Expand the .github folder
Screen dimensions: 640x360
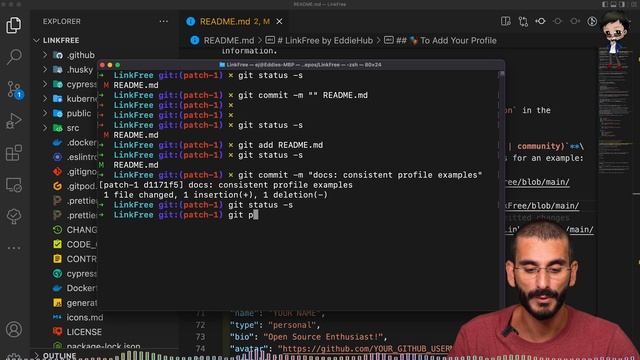(81, 55)
